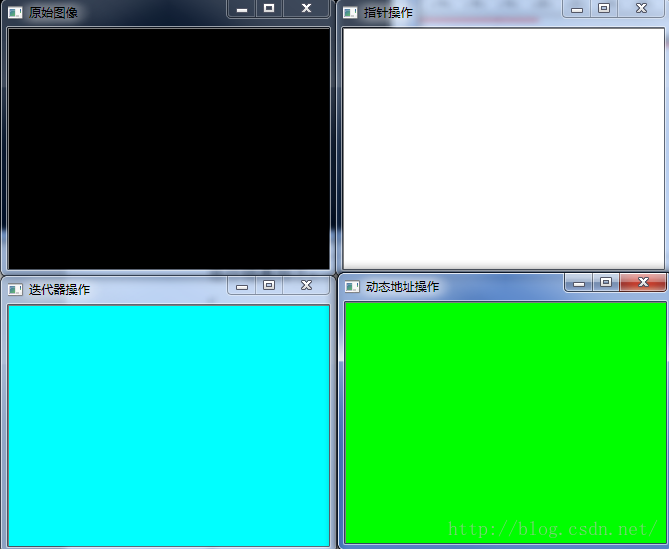Click the cyan image in 迭代器操作 window
Image resolution: width=669 pixels, height=549 pixels.
click(x=169, y=426)
